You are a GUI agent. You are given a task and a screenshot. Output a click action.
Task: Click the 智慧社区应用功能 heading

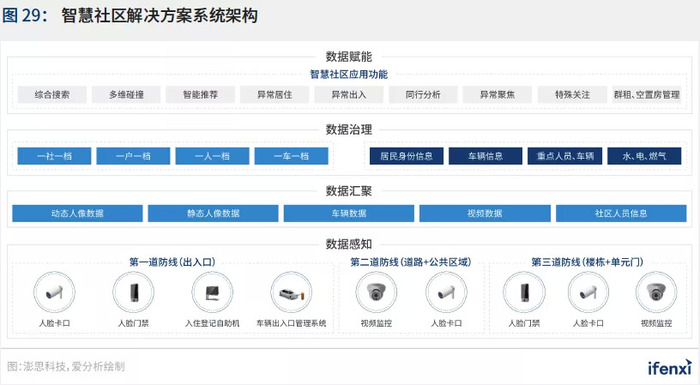click(349, 74)
